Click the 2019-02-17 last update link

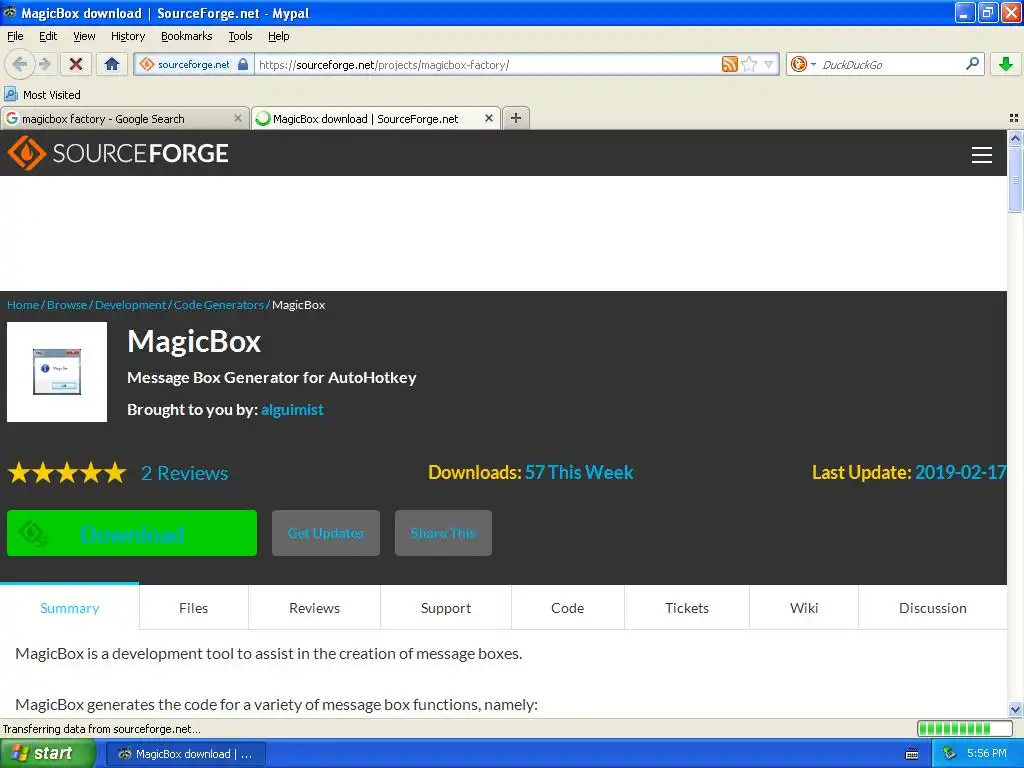[960, 472]
